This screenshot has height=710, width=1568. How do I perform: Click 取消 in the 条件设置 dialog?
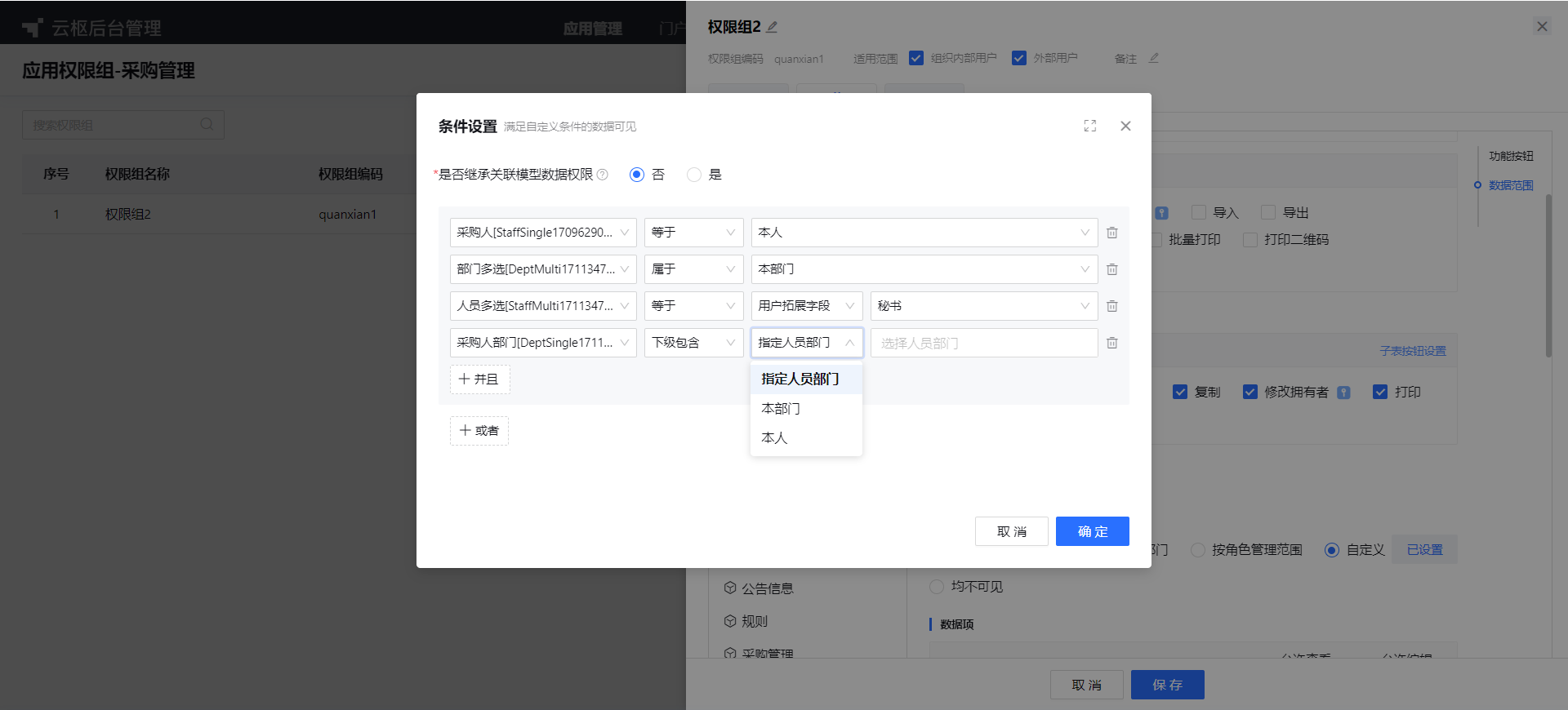(1012, 531)
